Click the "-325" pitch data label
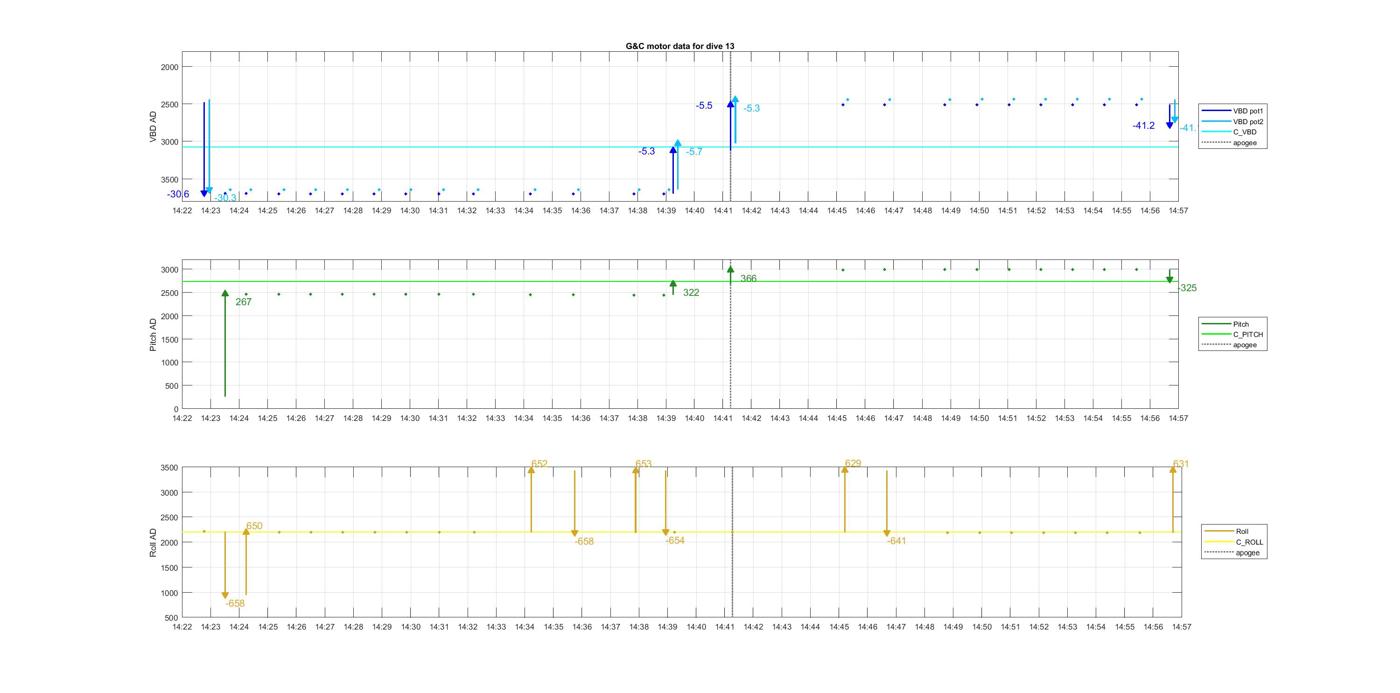The image size is (1400, 693). pyautogui.click(x=1187, y=288)
